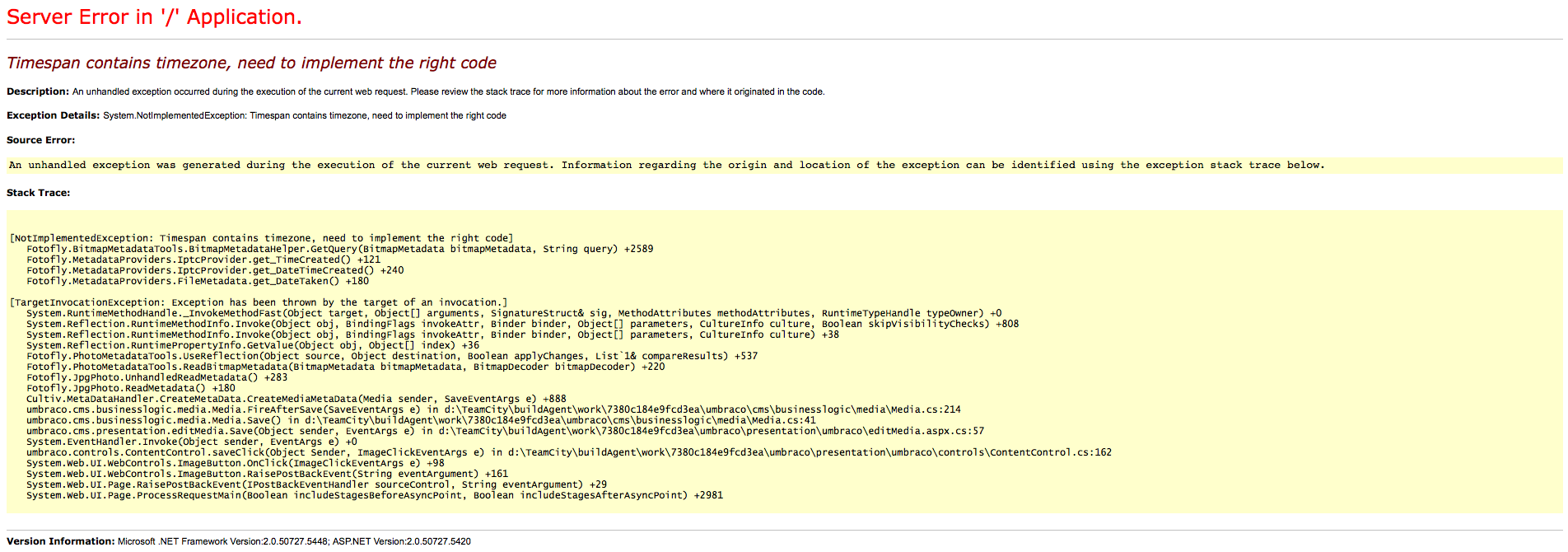Click the bold 'Stack Trace:' label
This screenshot has height=552, width=1568.
click(38, 193)
